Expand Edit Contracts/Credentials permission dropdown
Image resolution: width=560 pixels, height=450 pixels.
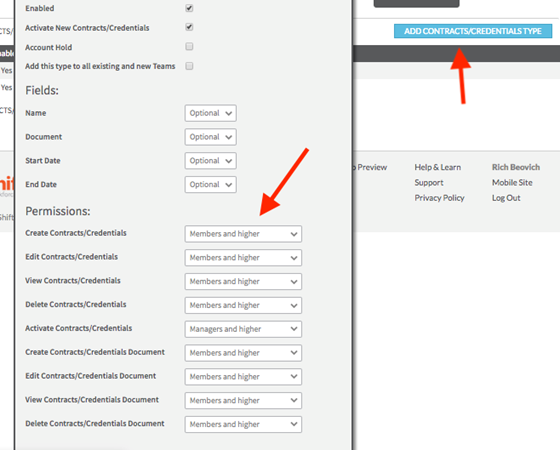click(x=243, y=258)
